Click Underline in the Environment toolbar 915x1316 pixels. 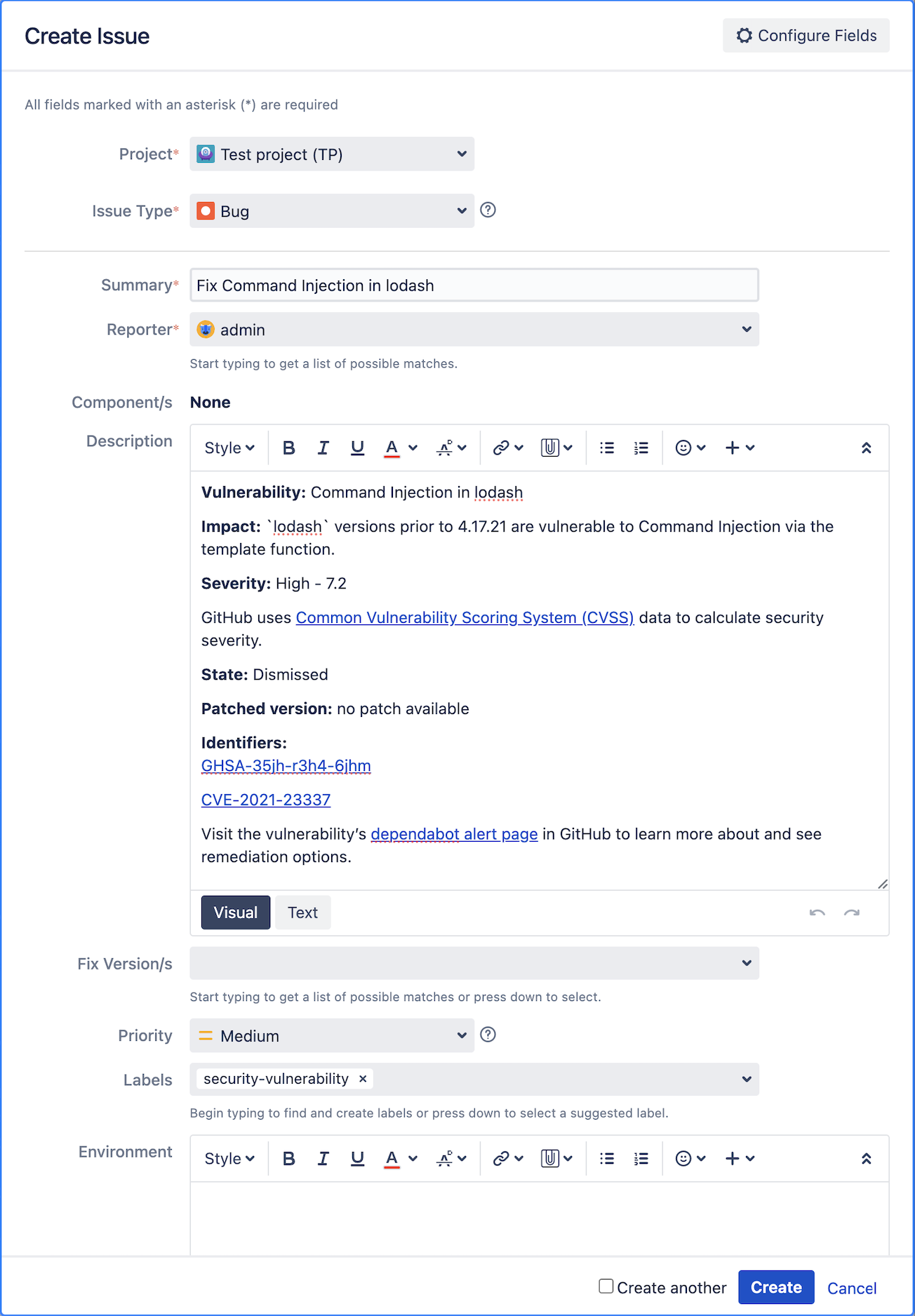point(357,1158)
